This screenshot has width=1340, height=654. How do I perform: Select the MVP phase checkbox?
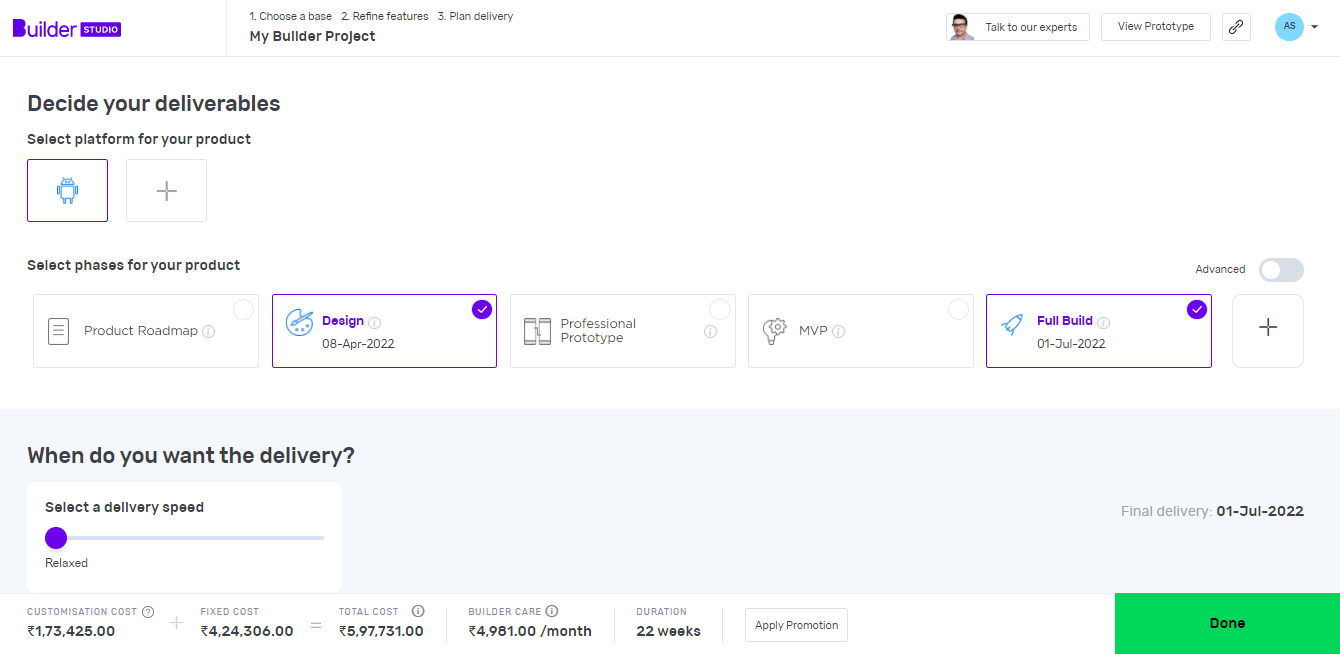click(x=959, y=309)
